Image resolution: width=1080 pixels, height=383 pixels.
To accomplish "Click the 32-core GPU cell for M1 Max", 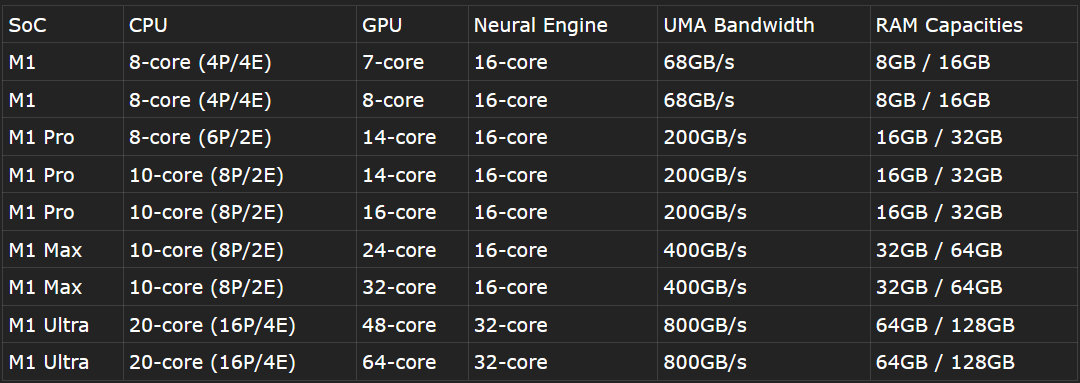I will click(399, 287).
